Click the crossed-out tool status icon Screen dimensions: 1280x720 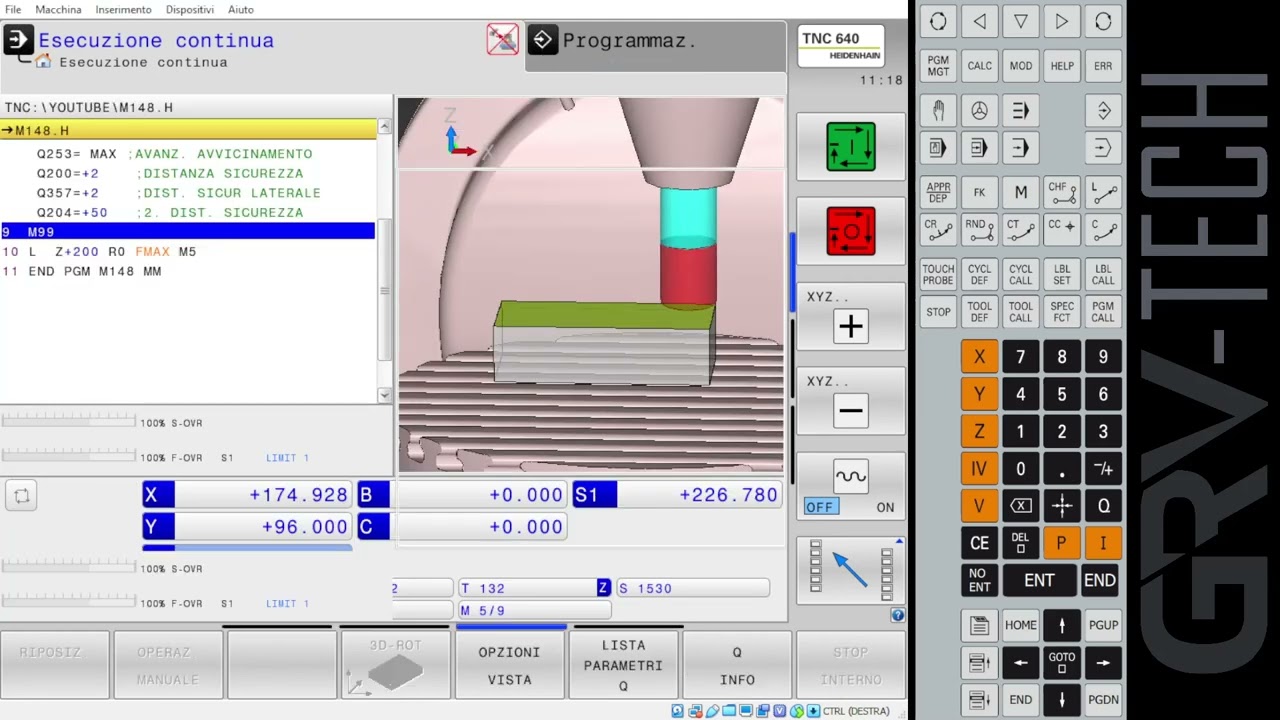502,39
